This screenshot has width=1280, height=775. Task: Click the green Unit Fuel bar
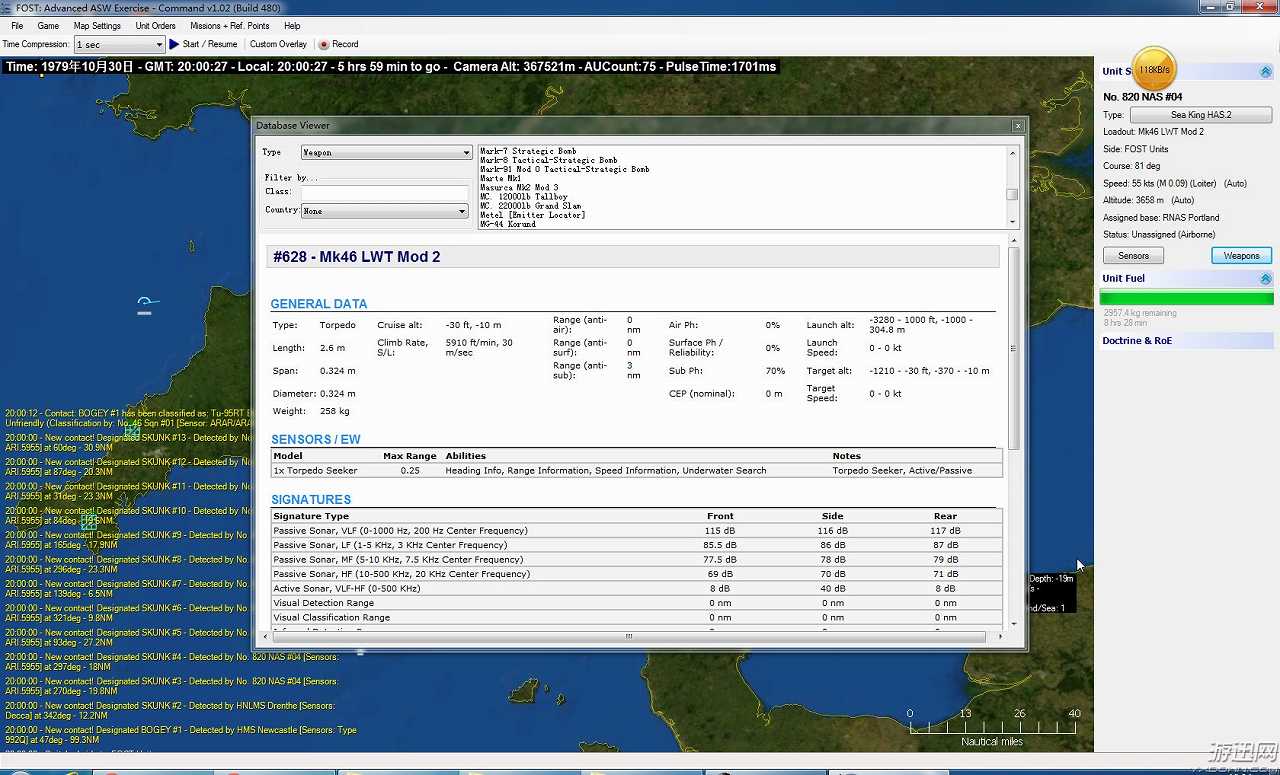click(x=1186, y=298)
